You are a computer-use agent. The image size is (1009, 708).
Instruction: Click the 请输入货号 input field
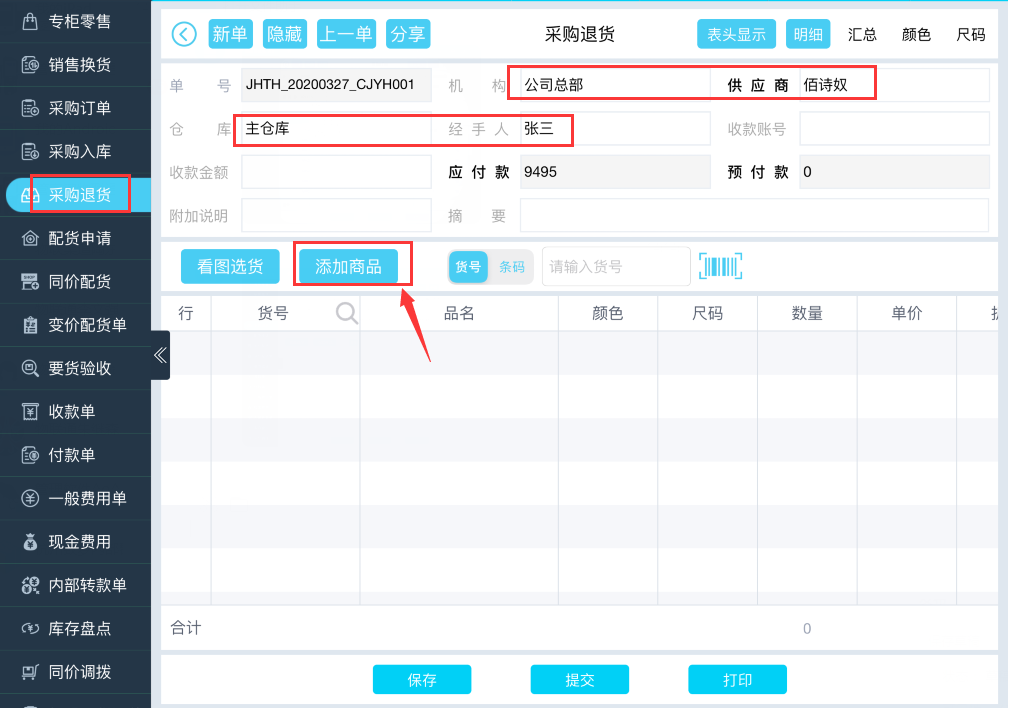pos(615,267)
